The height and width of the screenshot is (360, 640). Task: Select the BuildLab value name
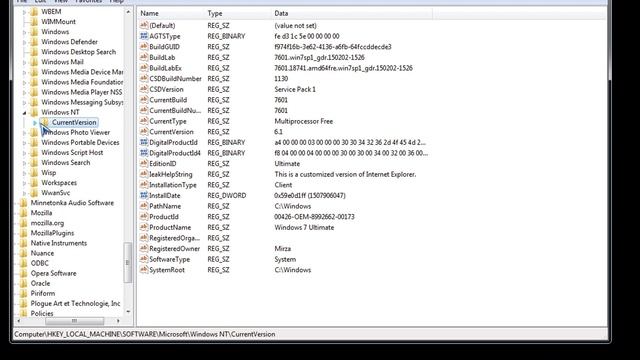(x=162, y=58)
